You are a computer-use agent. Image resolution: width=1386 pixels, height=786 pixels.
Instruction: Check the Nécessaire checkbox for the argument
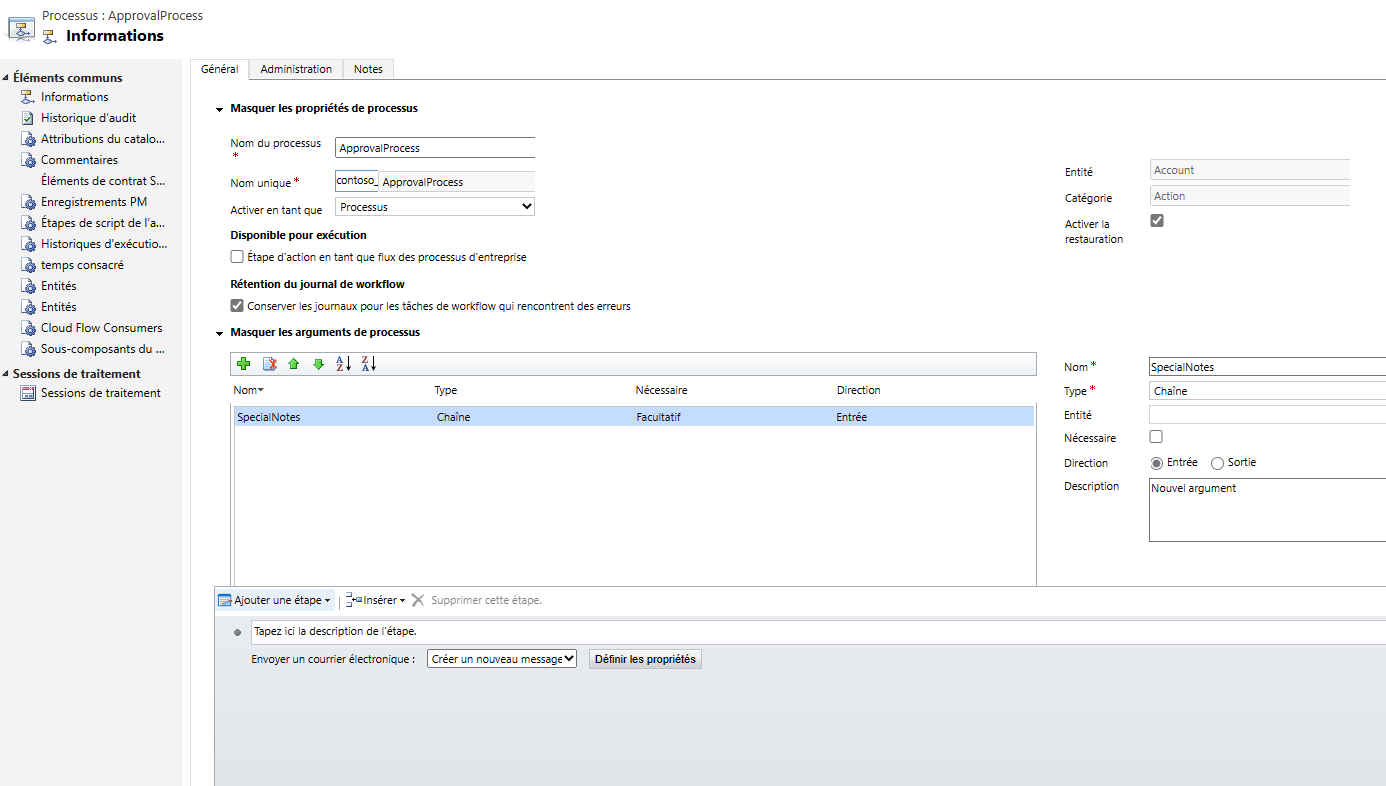(x=1156, y=437)
